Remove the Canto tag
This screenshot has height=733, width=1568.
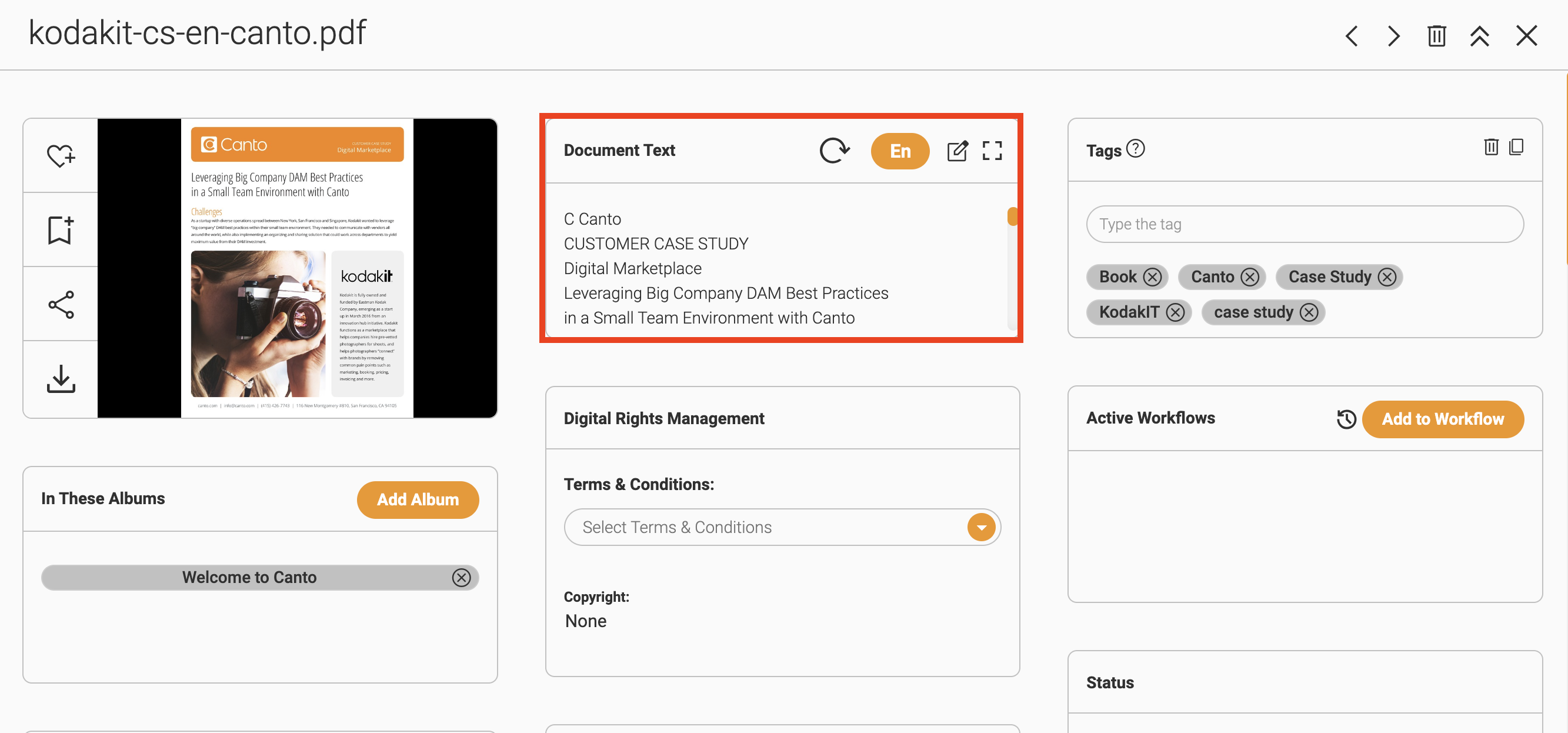click(x=1250, y=277)
